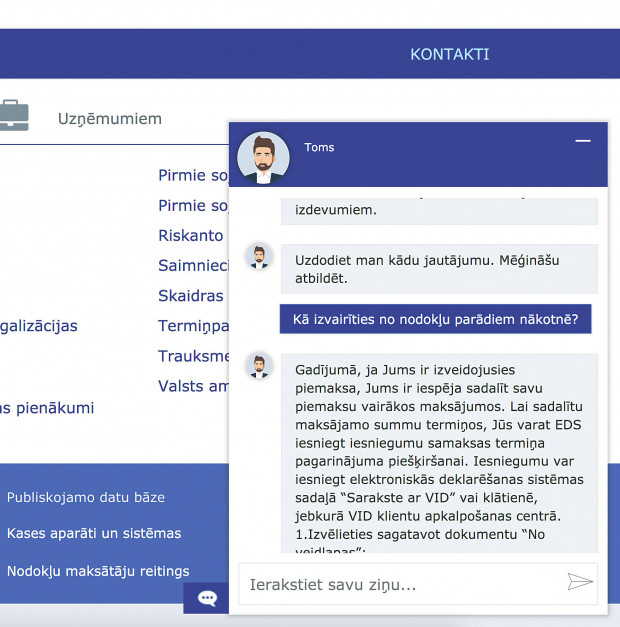Open the 'Saimnieci' link

[x=193, y=266]
